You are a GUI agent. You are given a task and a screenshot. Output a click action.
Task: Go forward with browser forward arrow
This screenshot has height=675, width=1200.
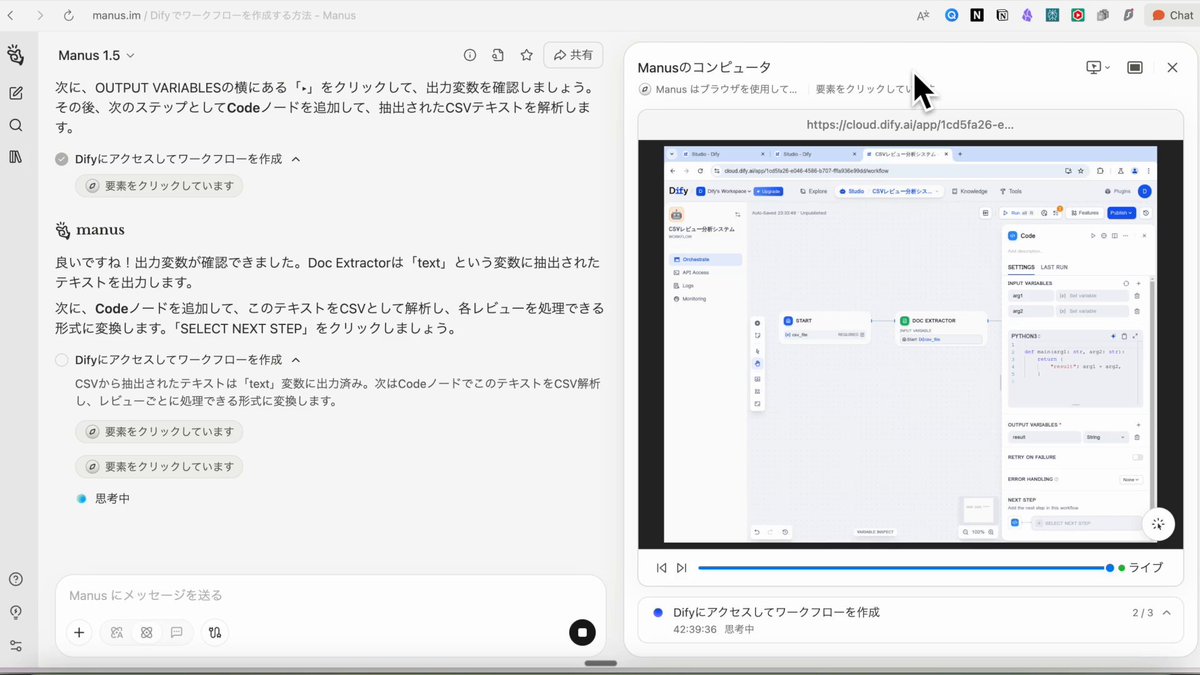(40, 16)
